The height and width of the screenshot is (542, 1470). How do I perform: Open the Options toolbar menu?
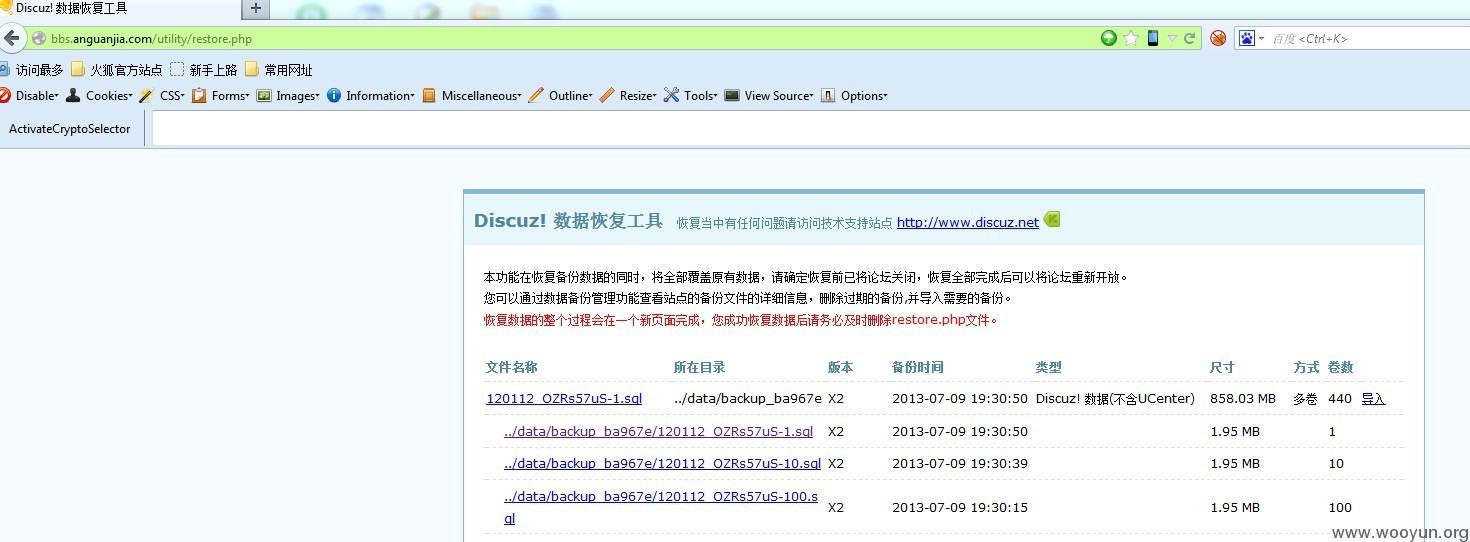pyautogui.click(x=855, y=96)
